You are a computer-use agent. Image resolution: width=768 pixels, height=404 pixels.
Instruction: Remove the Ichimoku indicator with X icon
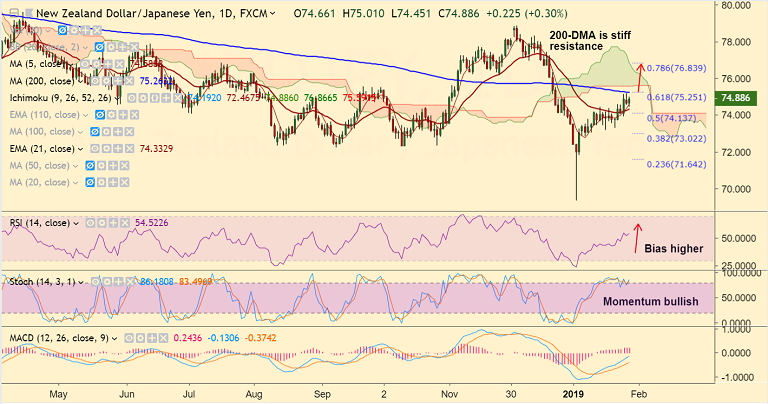177,98
